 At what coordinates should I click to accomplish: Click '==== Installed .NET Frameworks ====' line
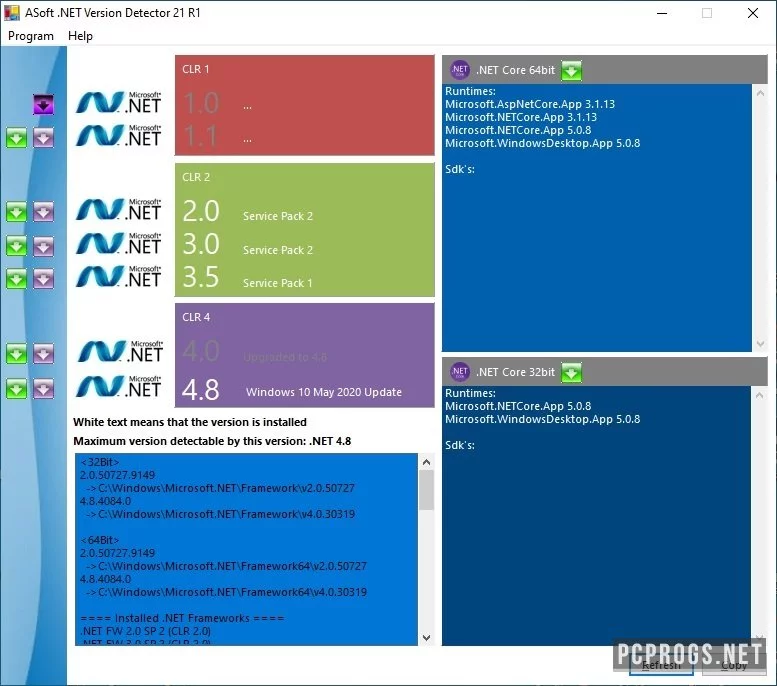click(182, 618)
